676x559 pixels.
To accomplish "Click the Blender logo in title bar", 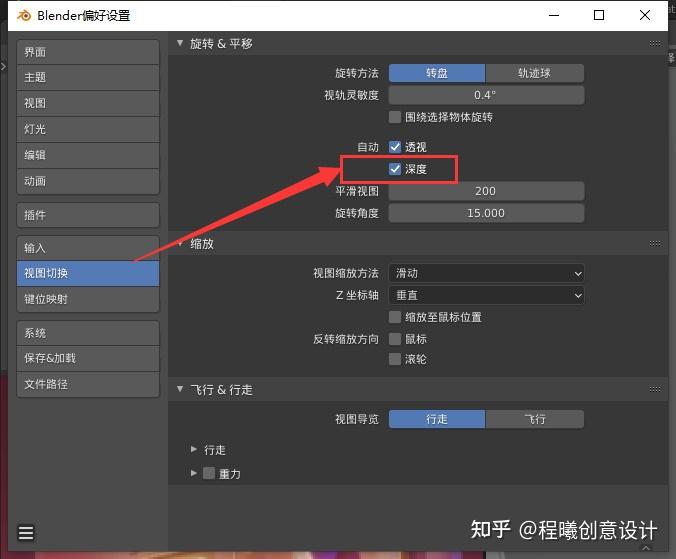I will [x=24, y=16].
